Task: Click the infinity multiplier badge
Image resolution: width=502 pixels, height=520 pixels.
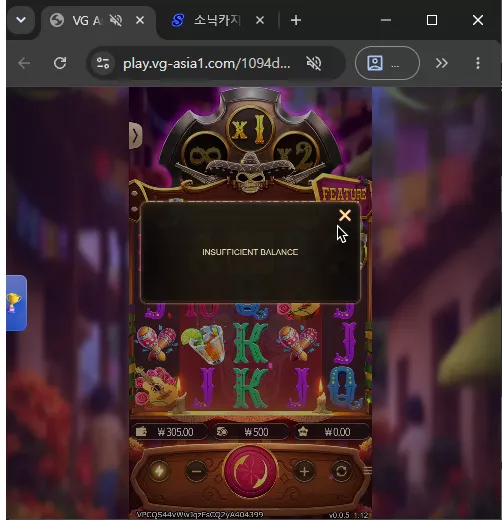Action: (x=205, y=155)
